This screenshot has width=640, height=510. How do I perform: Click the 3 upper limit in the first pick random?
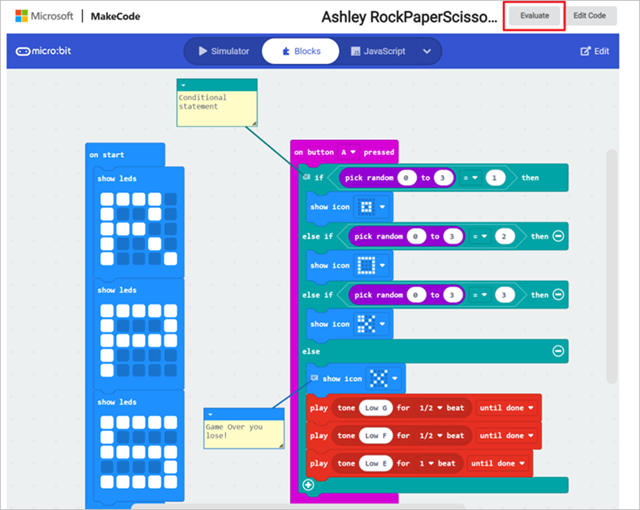click(x=442, y=177)
